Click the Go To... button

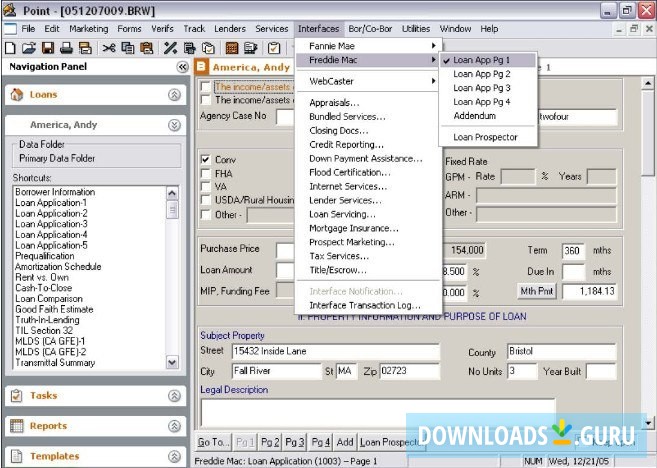(212, 441)
